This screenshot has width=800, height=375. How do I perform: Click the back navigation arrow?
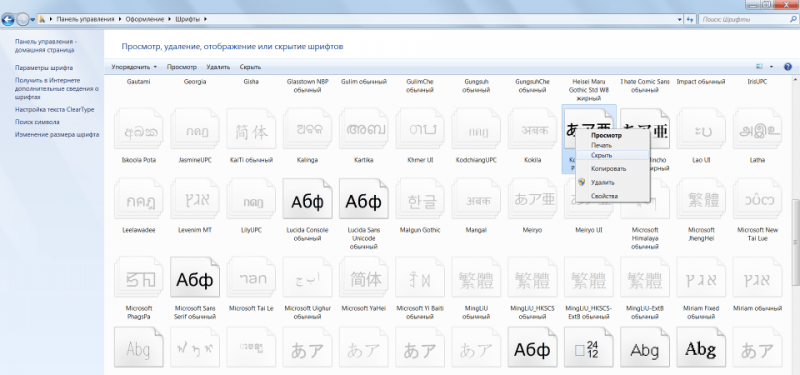(8, 20)
